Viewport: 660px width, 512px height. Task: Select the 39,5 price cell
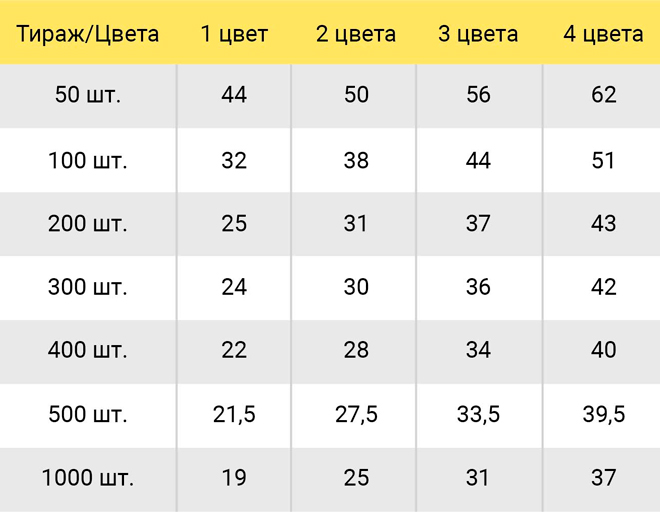(604, 414)
